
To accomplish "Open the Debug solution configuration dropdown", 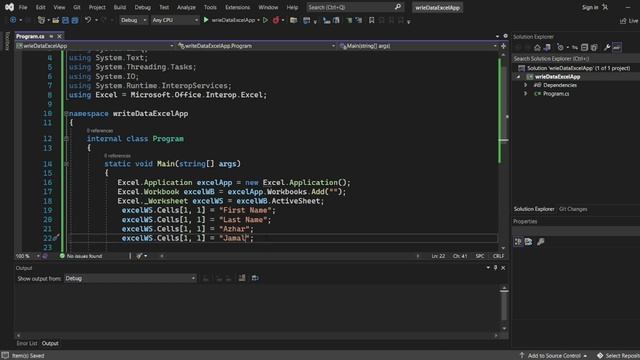I will 133,20.
